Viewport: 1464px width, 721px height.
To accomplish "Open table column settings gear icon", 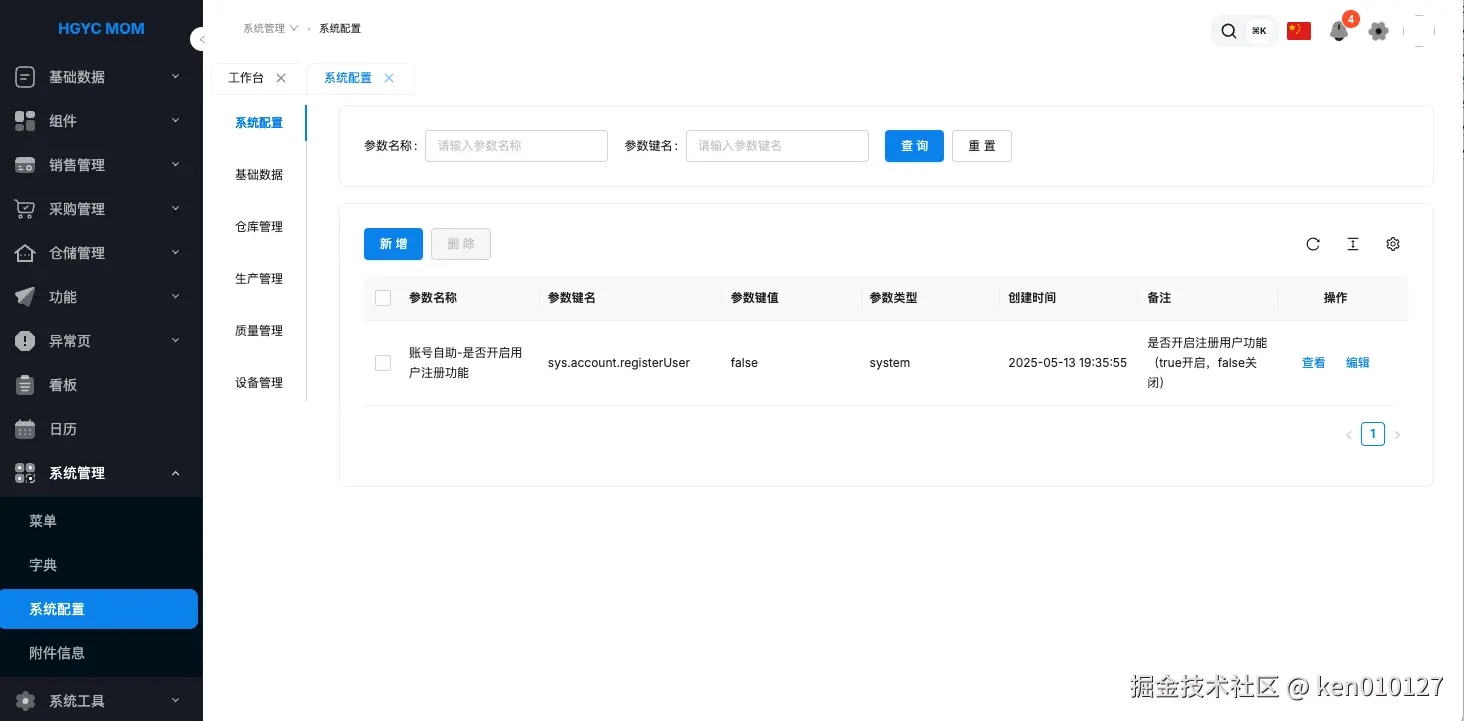I will [x=1393, y=244].
